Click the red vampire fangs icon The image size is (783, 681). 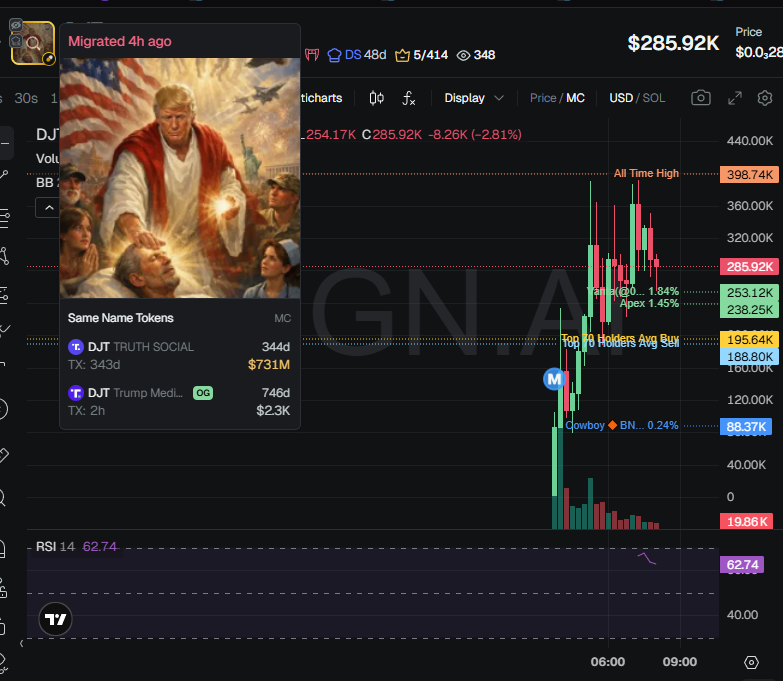[312, 55]
